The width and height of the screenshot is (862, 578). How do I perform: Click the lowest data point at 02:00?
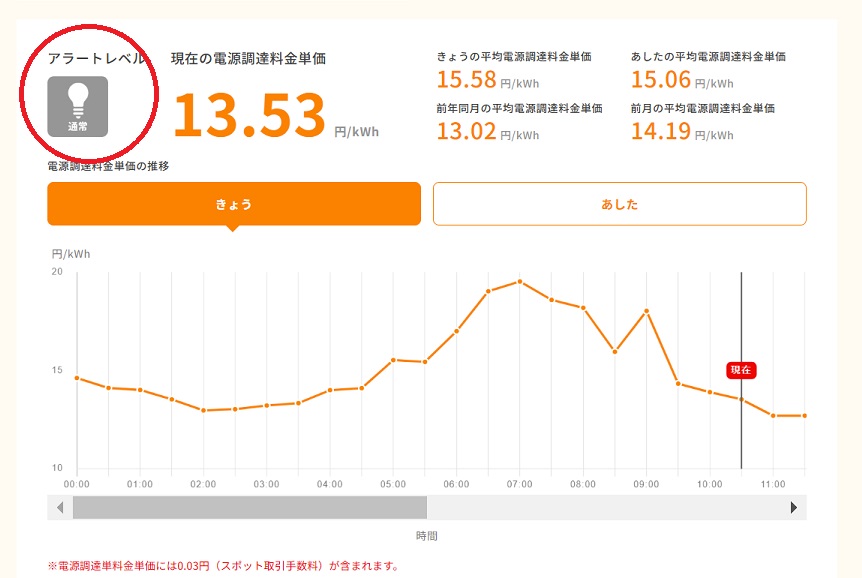coord(203,410)
